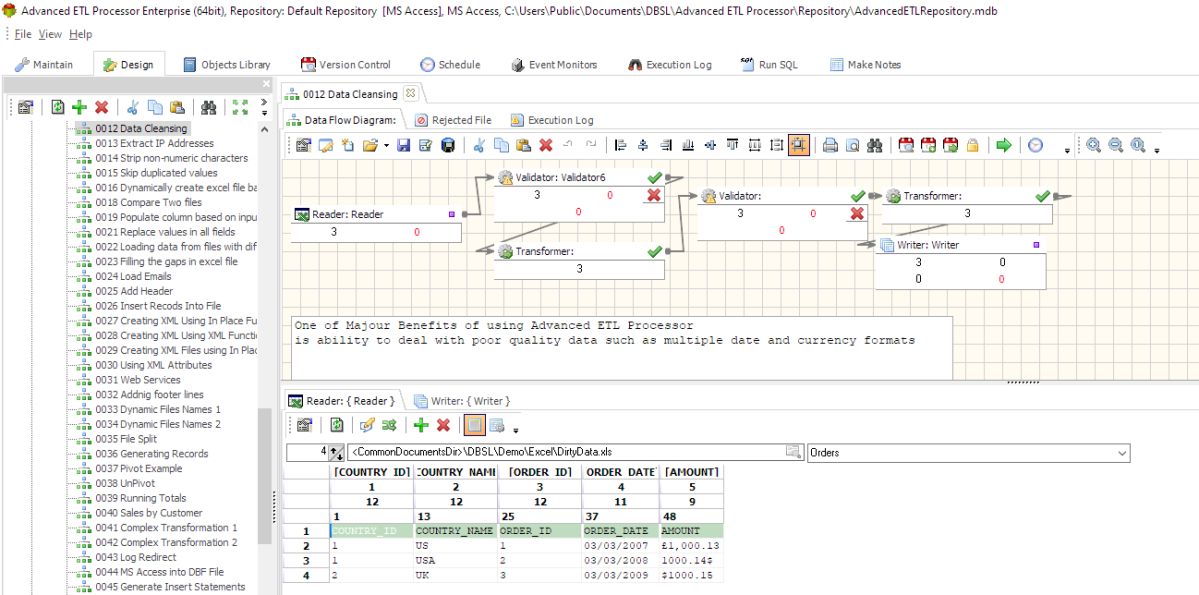Expand the tree toolbar overflow chevron
Viewport: 1199px width, 595px height.
tap(264, 107)
